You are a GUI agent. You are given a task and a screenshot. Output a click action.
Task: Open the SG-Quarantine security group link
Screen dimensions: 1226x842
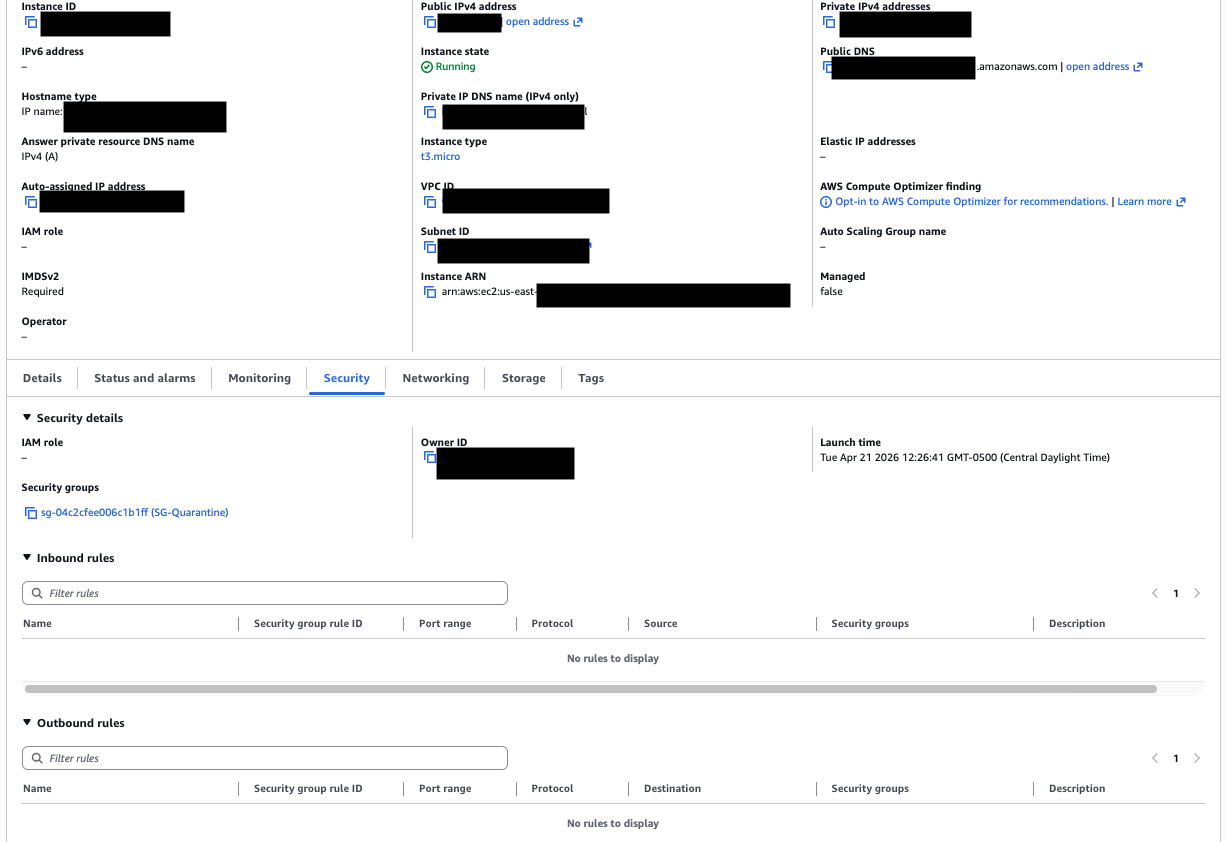coord(135,513)
